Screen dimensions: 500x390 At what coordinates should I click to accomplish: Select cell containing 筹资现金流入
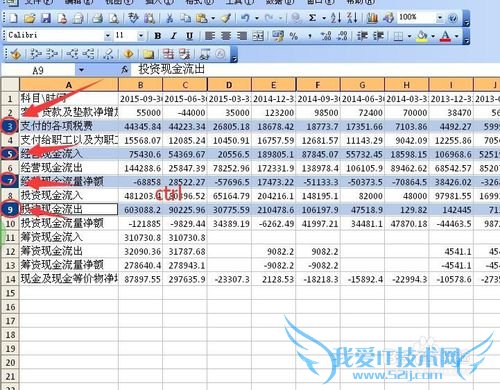(x=69, y=237)
